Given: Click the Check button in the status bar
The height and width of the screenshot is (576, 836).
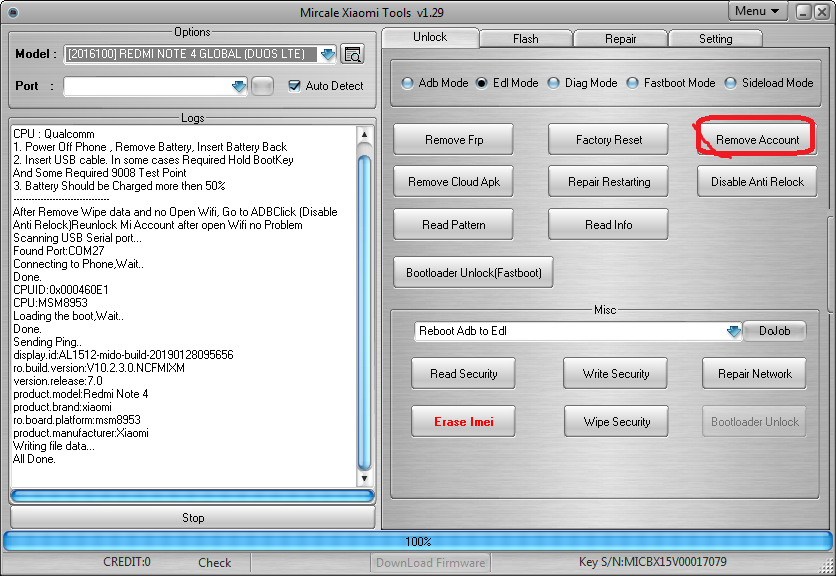Looking at the screenshot, I should pyautogui.click(x=214, y=563).
